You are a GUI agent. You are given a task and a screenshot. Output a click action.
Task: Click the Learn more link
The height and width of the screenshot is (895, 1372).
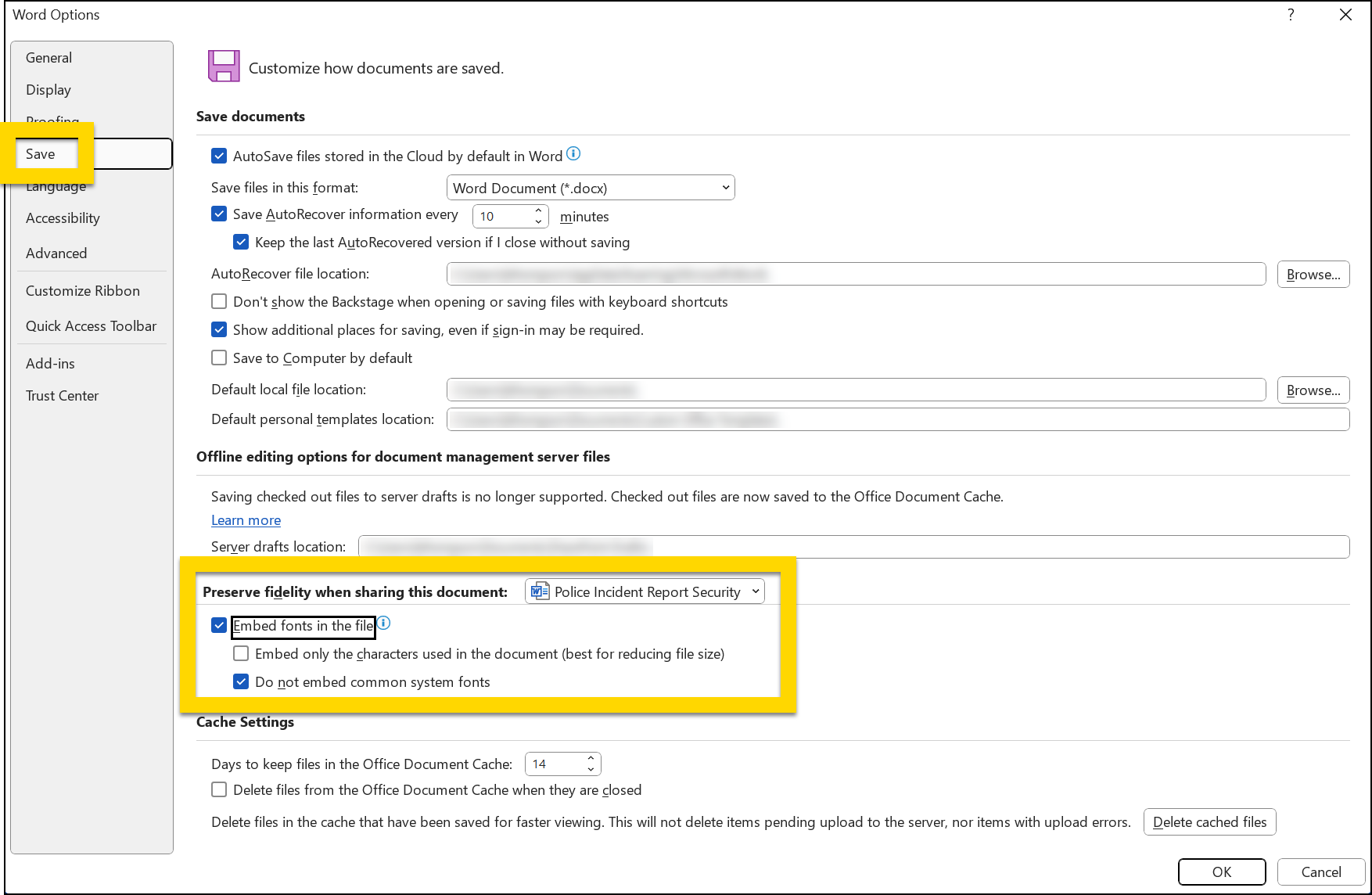tap(246, 519)
